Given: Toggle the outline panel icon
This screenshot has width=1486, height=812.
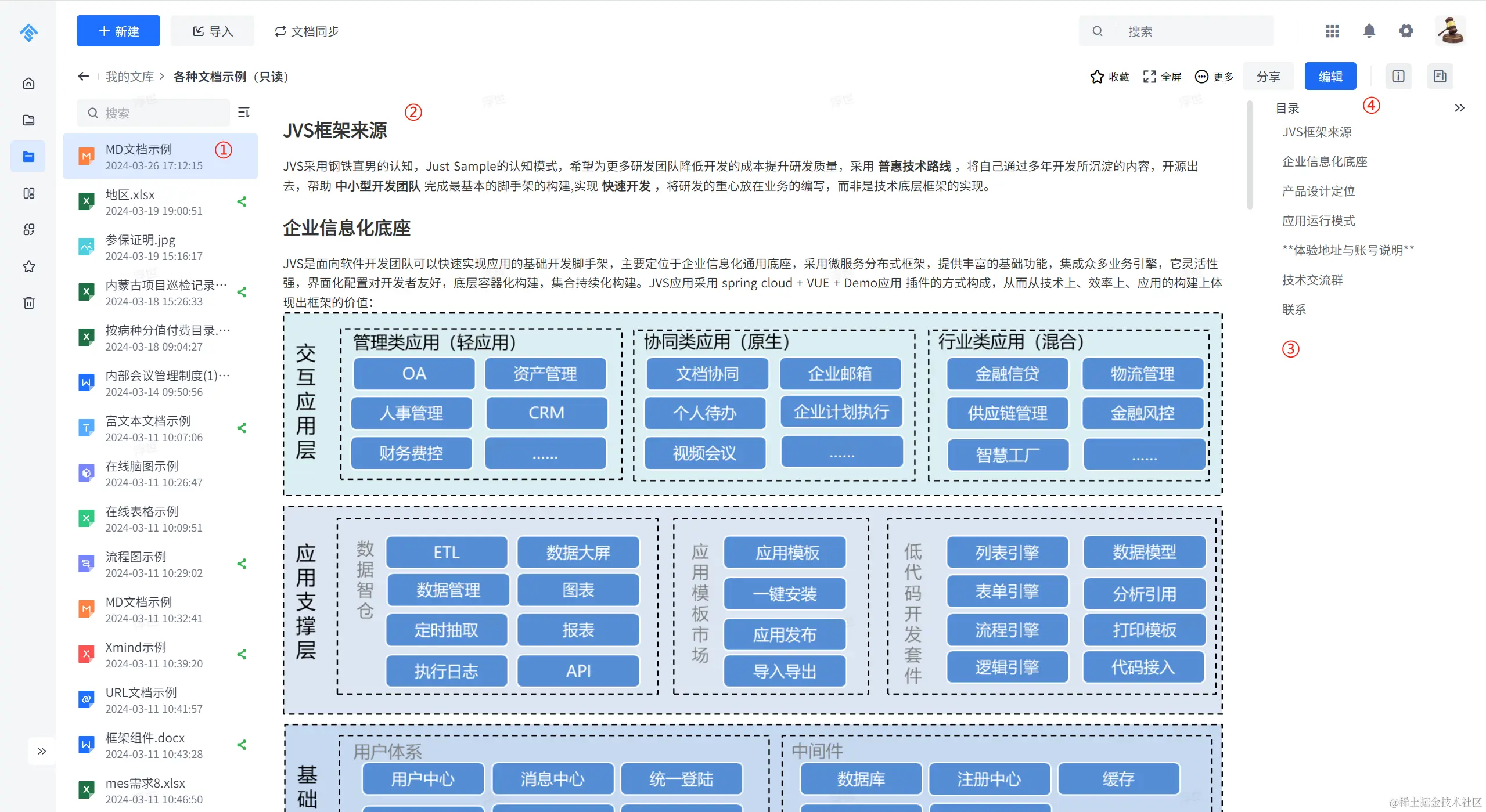Looking at the screenshot, I should coord(1440,76).
